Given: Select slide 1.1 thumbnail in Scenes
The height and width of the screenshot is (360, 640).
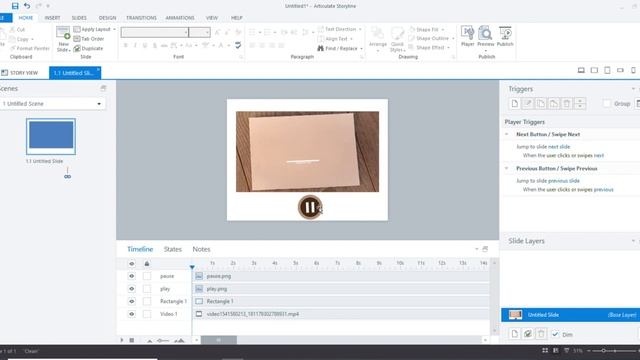Looking at the screenshot, I should (x=51, y=136).
